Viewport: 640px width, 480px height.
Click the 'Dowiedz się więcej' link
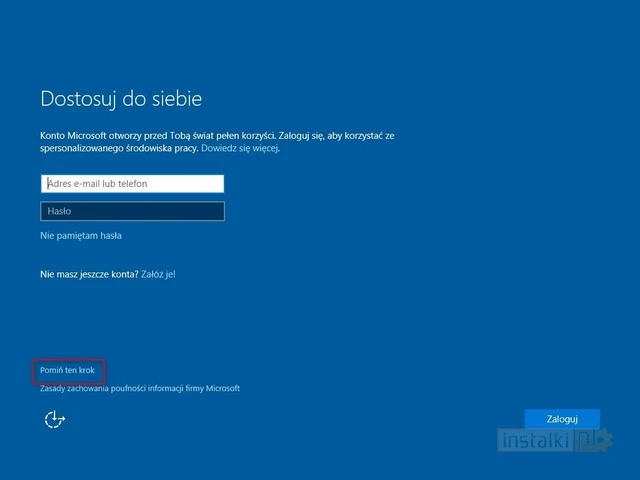(x=240, y=147)
